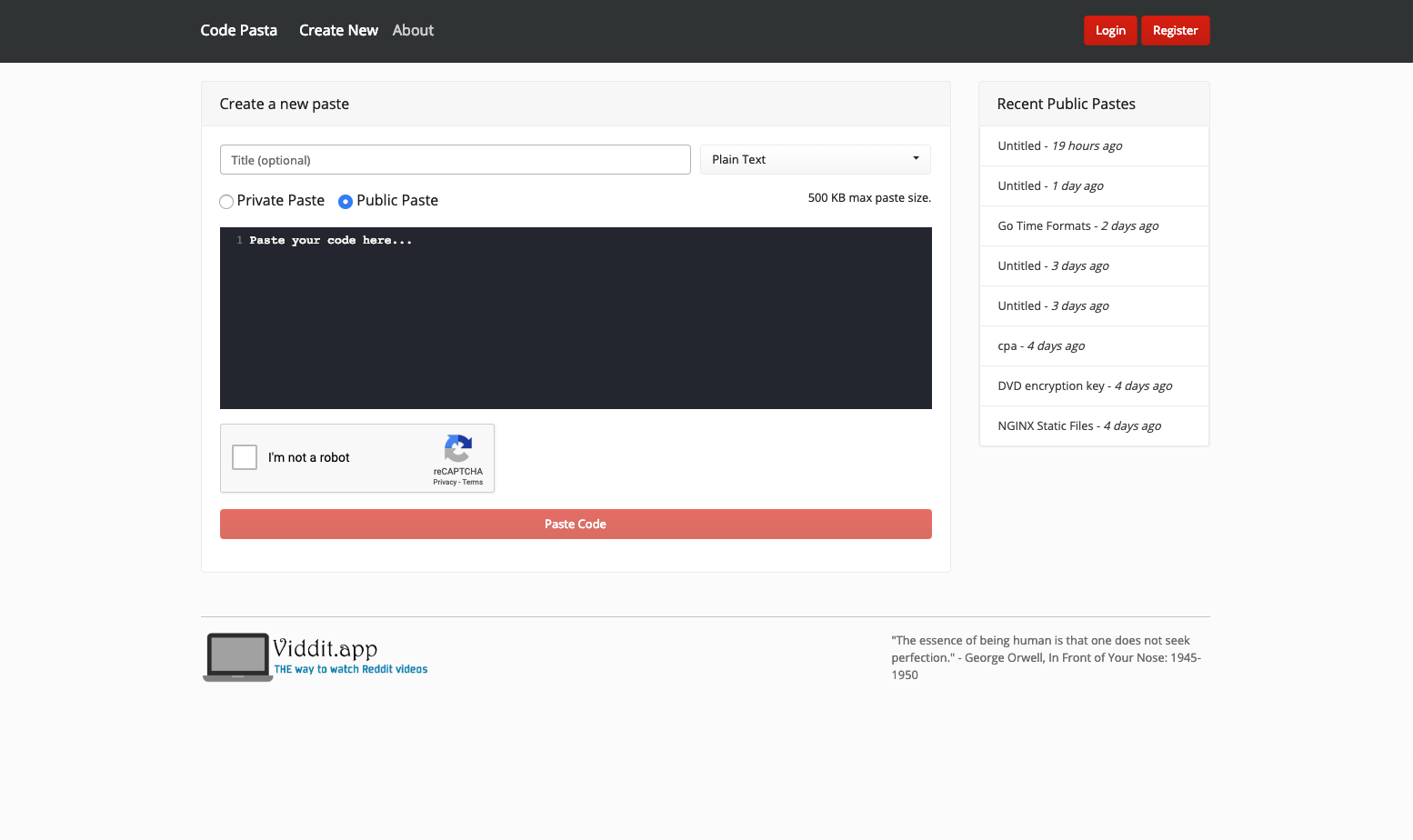Click inside the code paste editor
This screenshot has height=840, width=1413.
[575, 318]
